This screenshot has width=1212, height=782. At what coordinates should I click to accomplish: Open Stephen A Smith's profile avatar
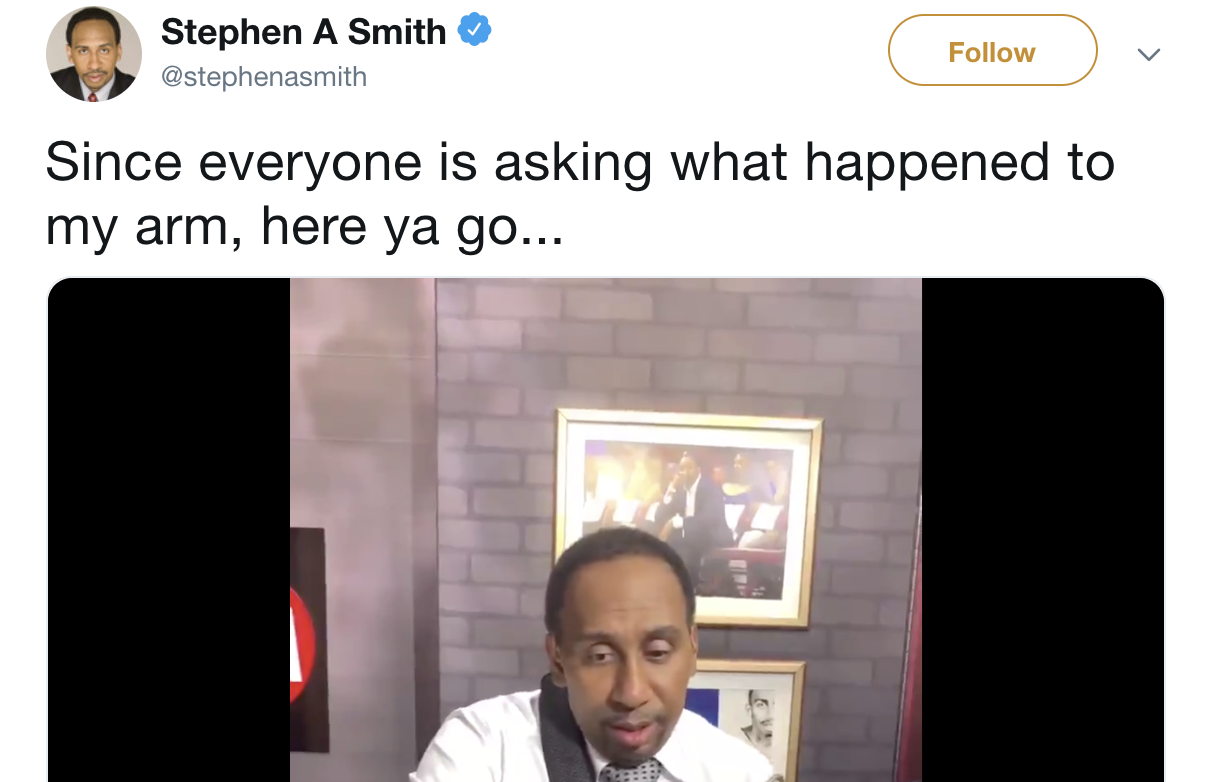(94, 54)
